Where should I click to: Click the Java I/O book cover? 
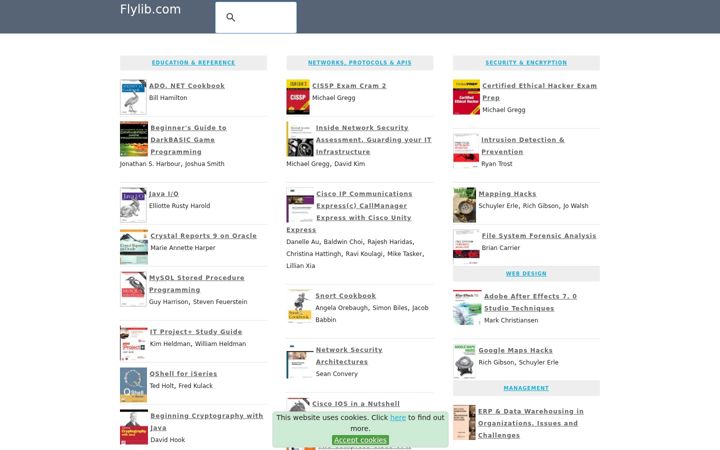133,205
